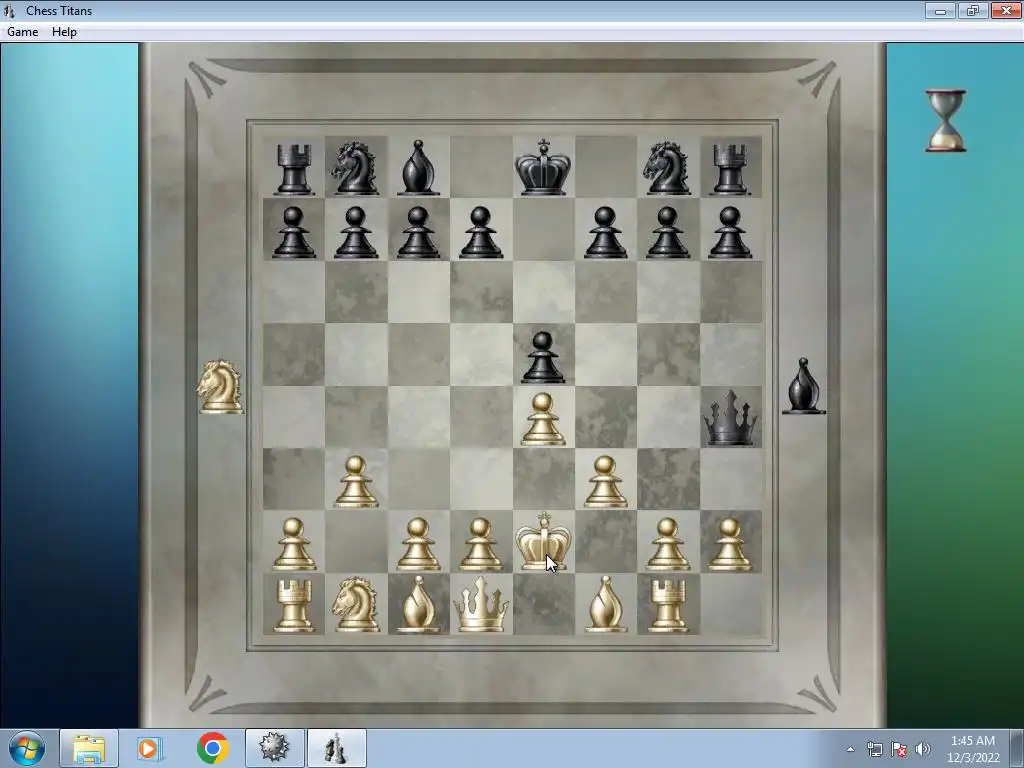This screenshot has height=768, width=1024.
Task: Open the Game menu
Action: tap(22, 31)
